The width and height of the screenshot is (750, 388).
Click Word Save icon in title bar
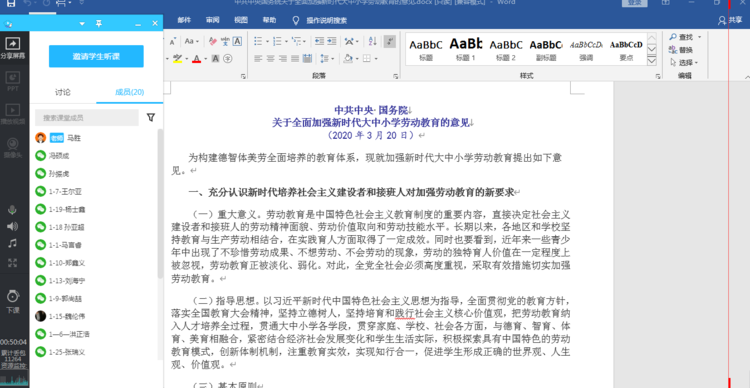10,4
